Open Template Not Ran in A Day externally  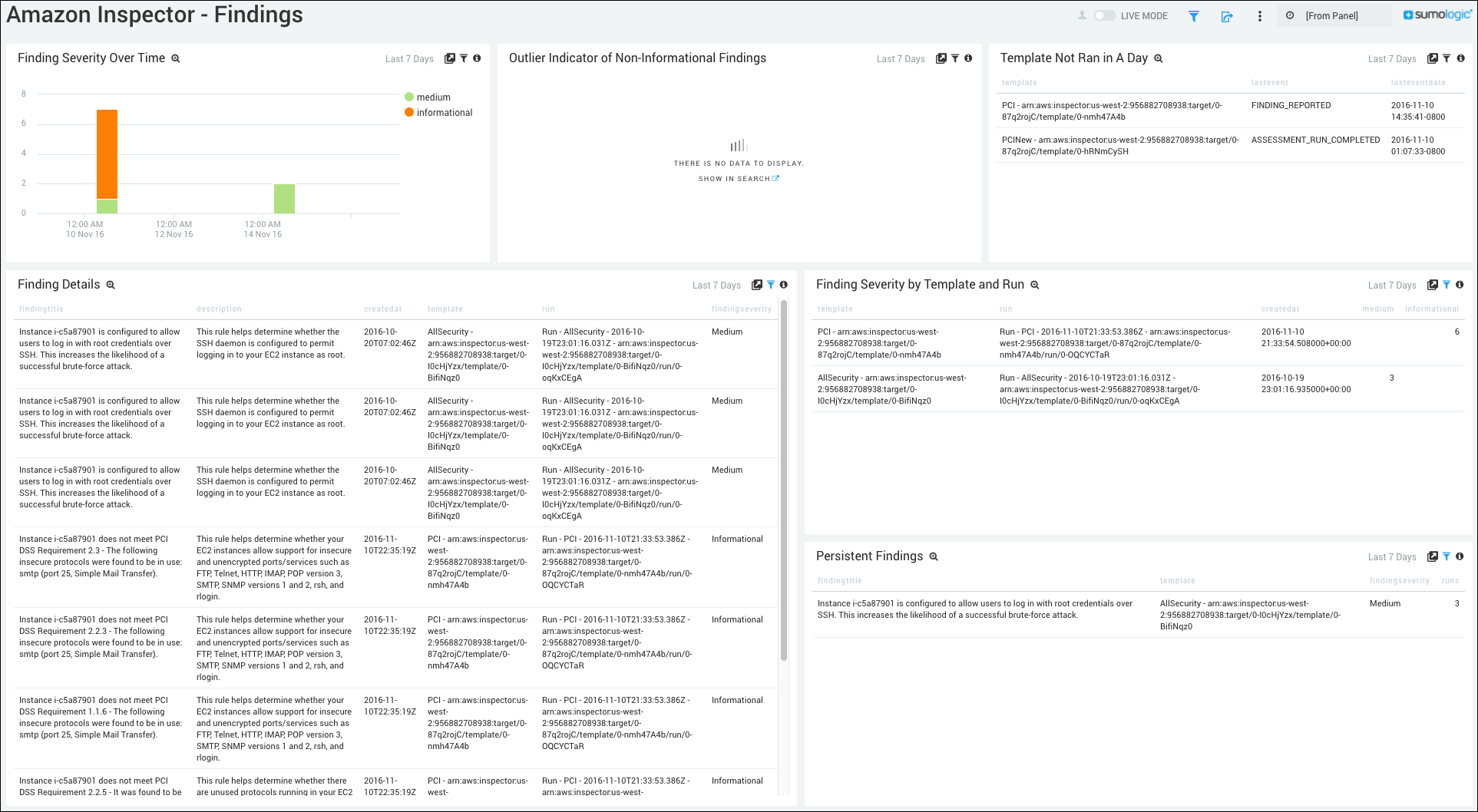click(1432, 58)
